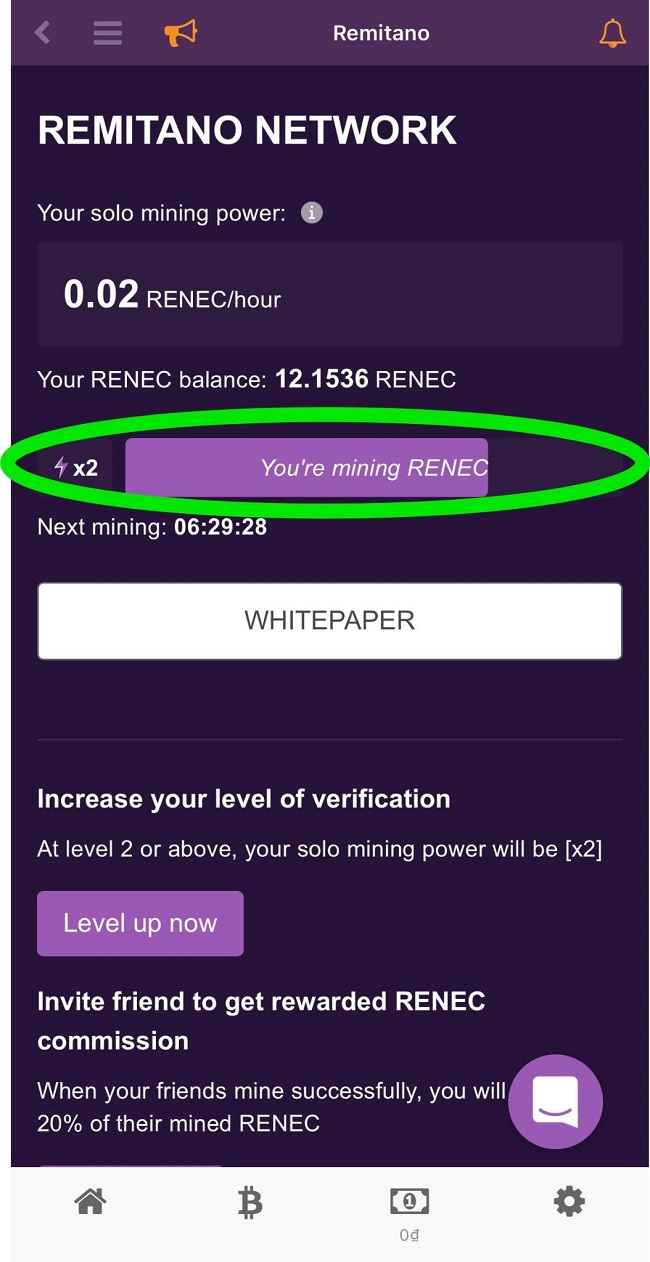Tap Invite friend to get rewarded heading
The height and width of the screenshot is (1262, 650).
tap(261, 1021)
